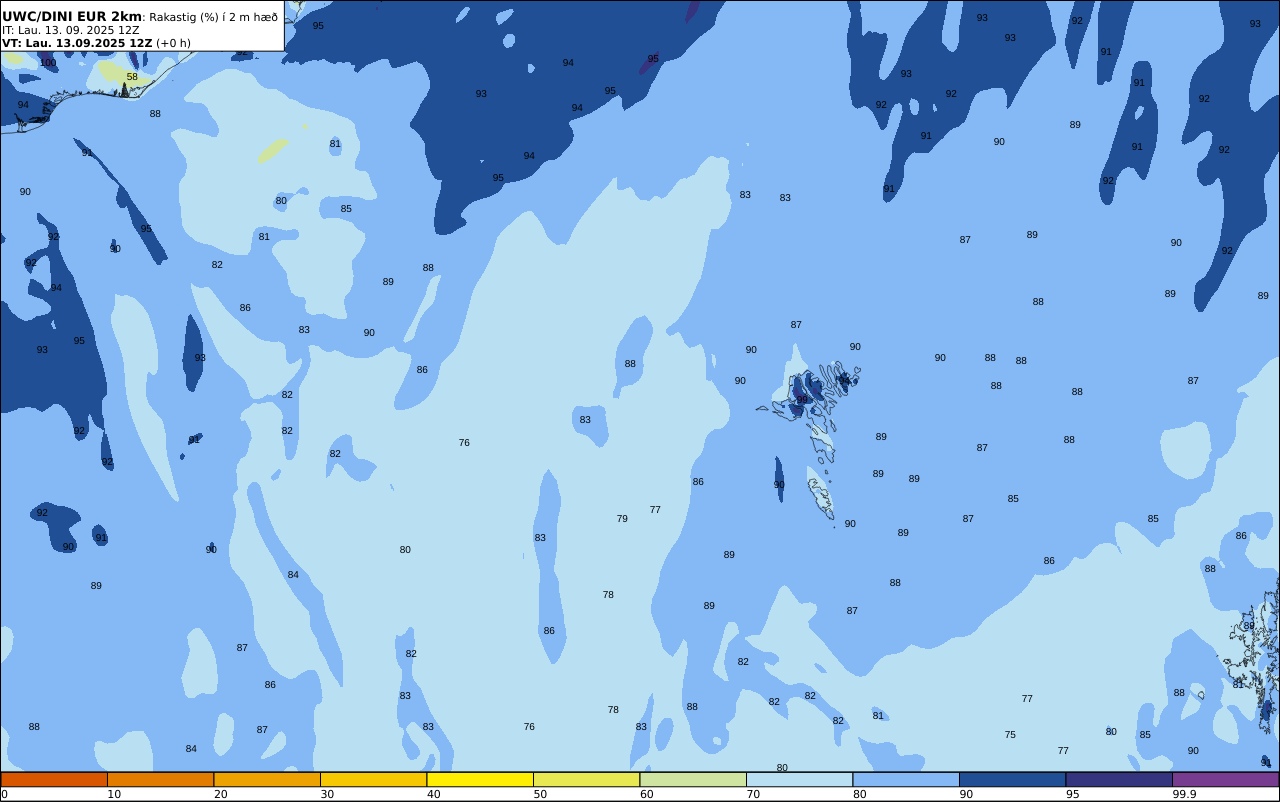Click the humidity value 79 on the map

(x=622, y=519)
